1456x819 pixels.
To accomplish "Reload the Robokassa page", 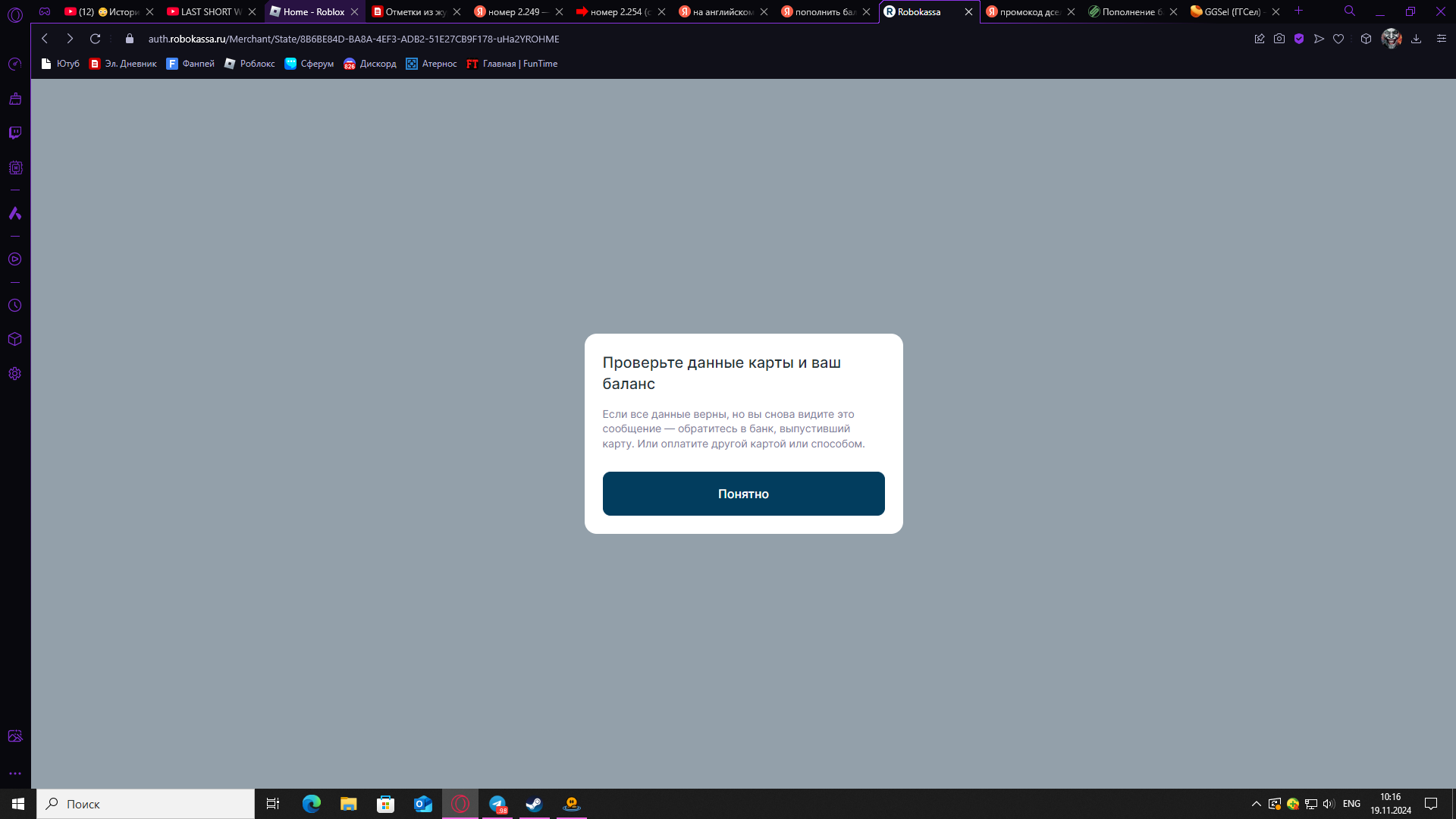I will (95, 39).
